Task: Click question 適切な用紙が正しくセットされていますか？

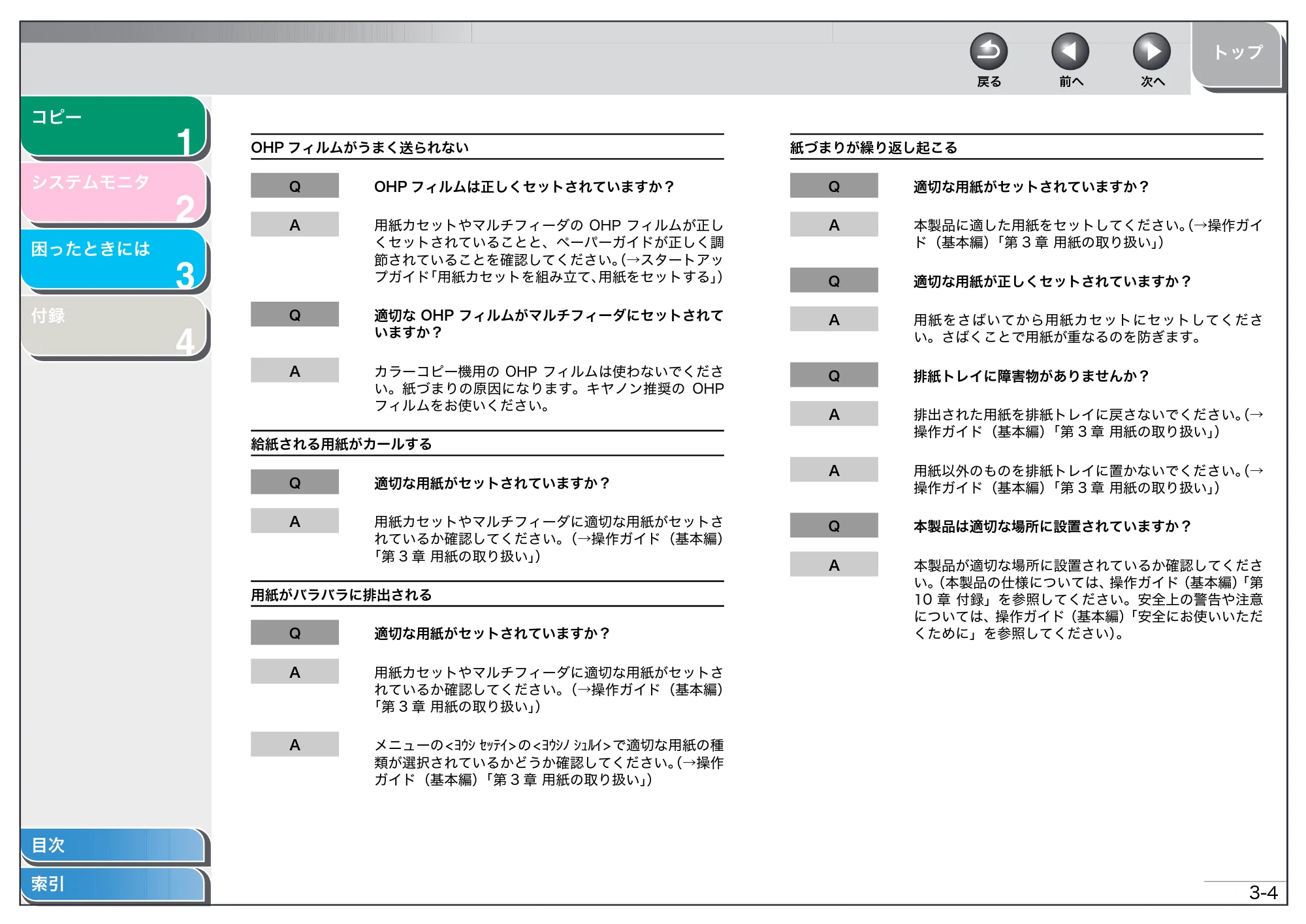Action: click(1053, 281)
